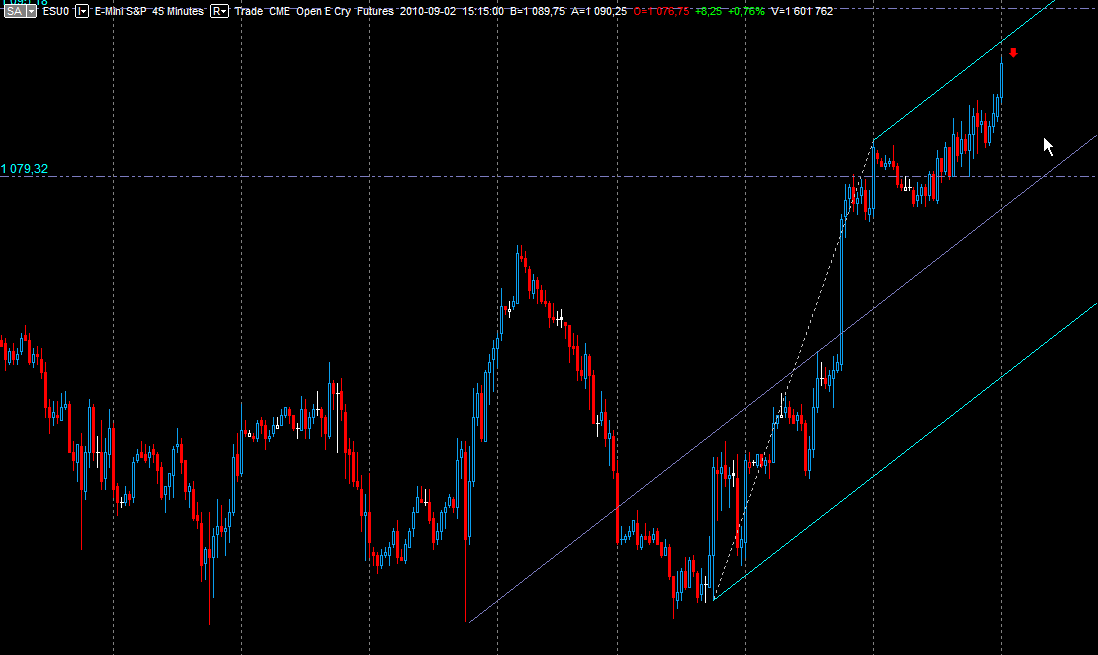Click the red down-arrow sell marker
The height and width of the screenshot is (655, 1098).
[1013, 53]
